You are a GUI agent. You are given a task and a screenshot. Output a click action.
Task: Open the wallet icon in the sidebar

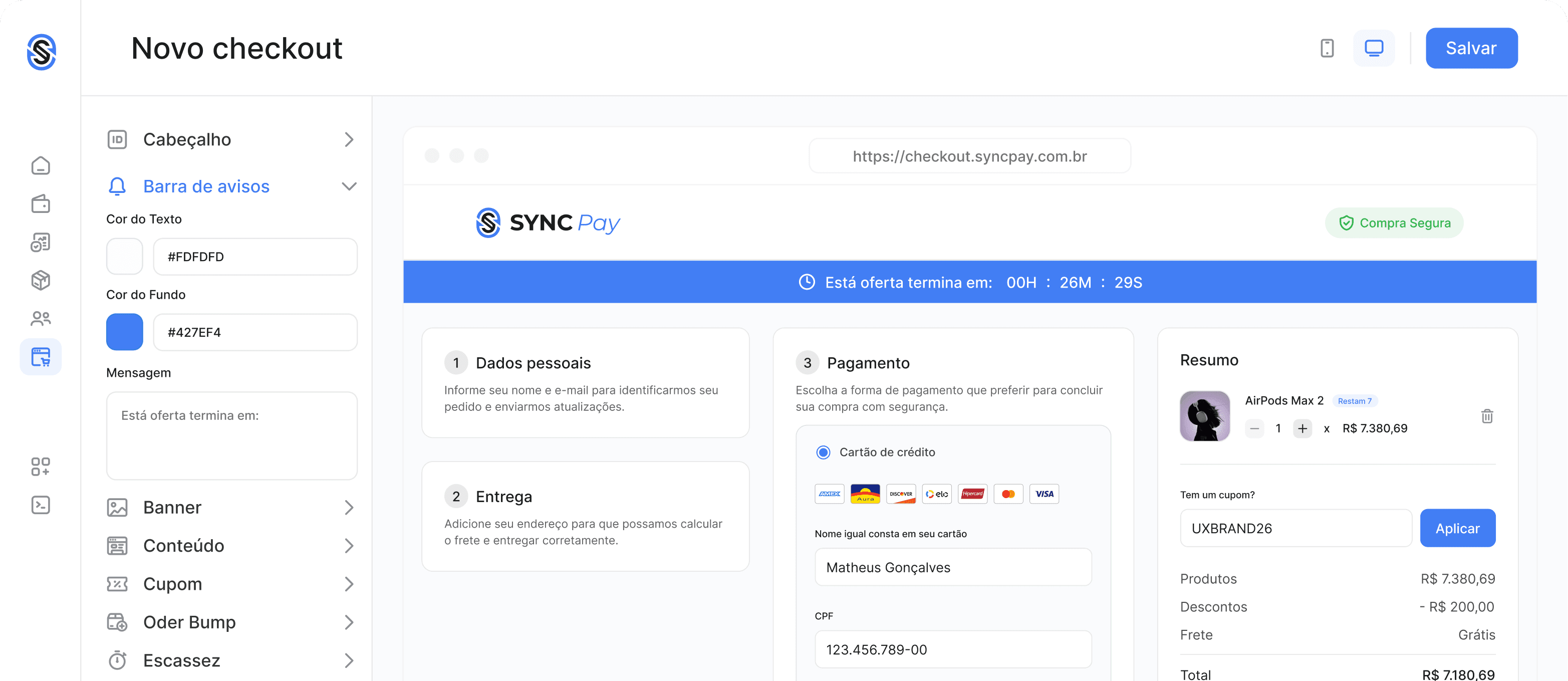tap(41, 204)
